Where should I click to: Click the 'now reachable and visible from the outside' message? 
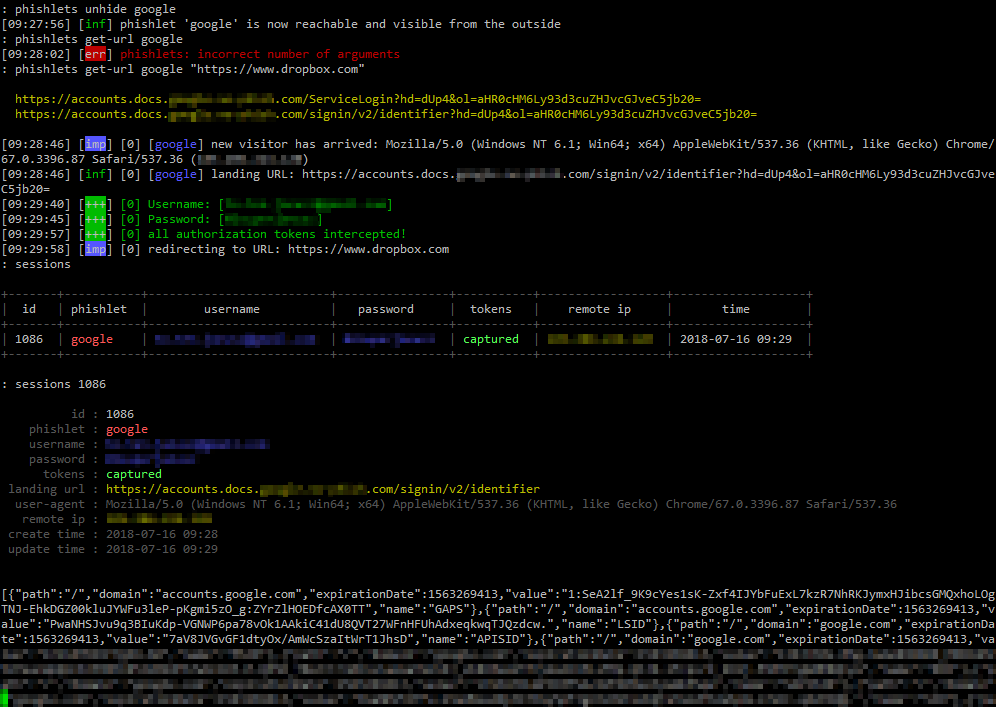click(413, 24)
